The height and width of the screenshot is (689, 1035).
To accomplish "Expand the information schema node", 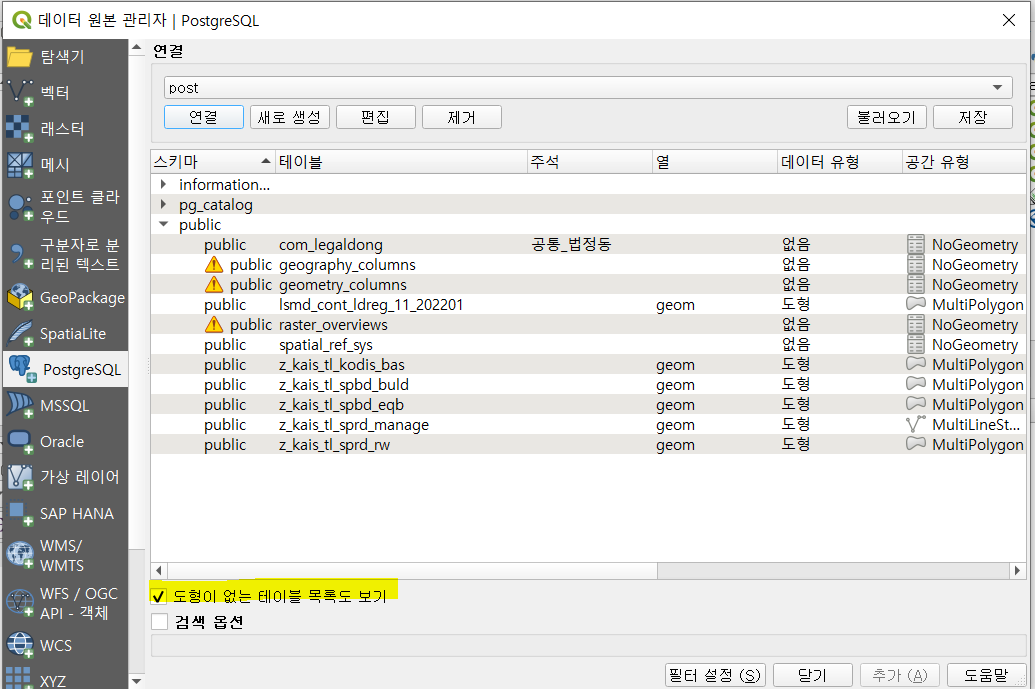I will click(x=163, y=184).
